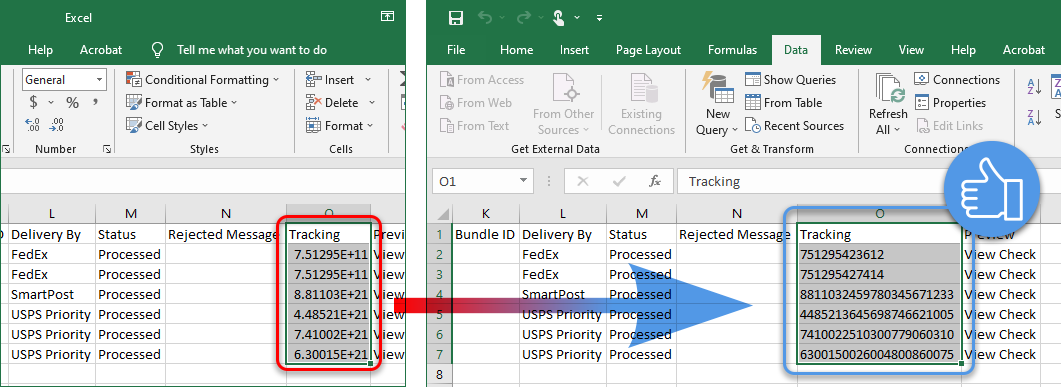The image size is (1061, 387).
Task: Open the Number group dialog launcher
Action: point(106,149)
